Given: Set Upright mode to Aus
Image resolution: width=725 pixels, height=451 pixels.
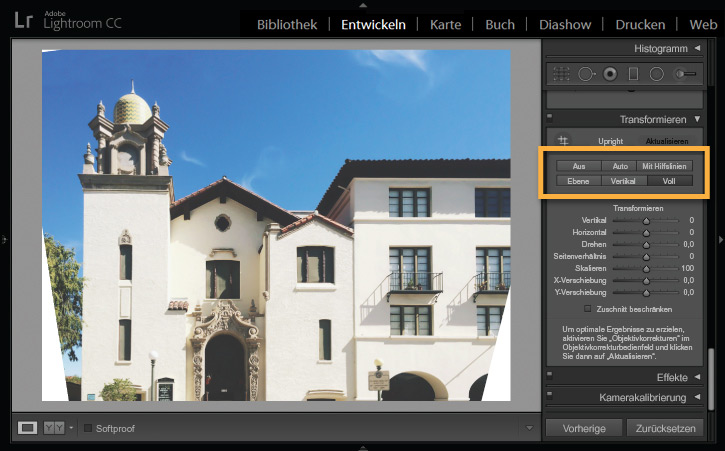Looking at the screenshot, I should [579, 166].
